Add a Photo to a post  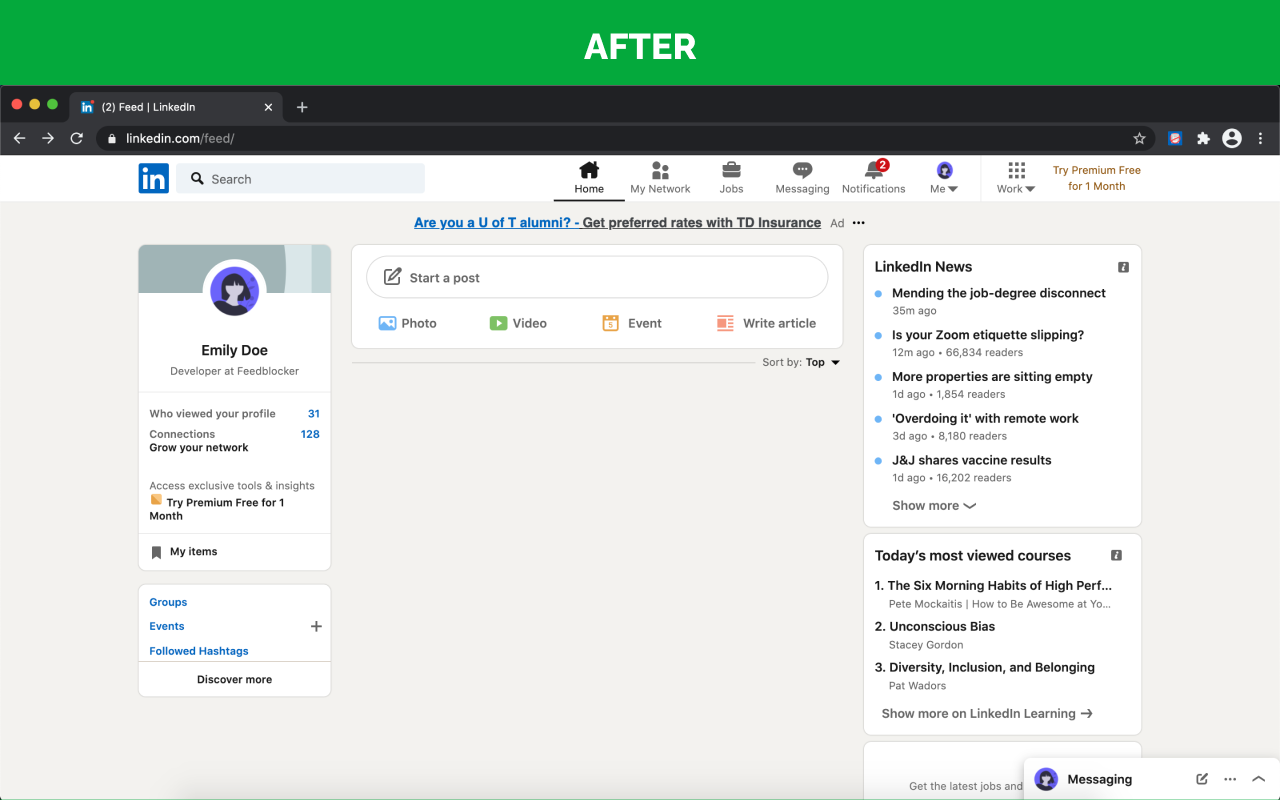click(x=407, y=323)
